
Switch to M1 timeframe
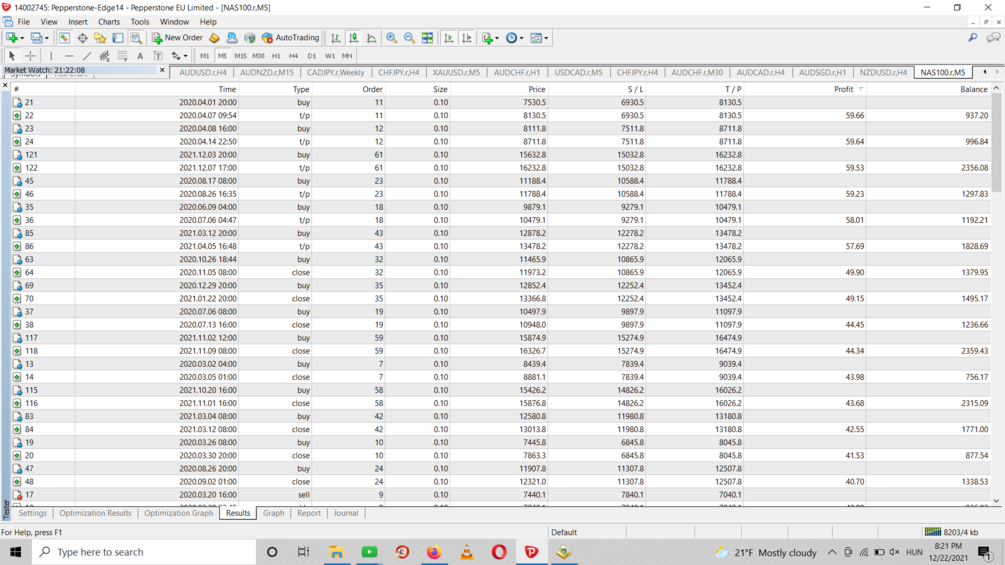pyautogui.click(x=204, y=56)
